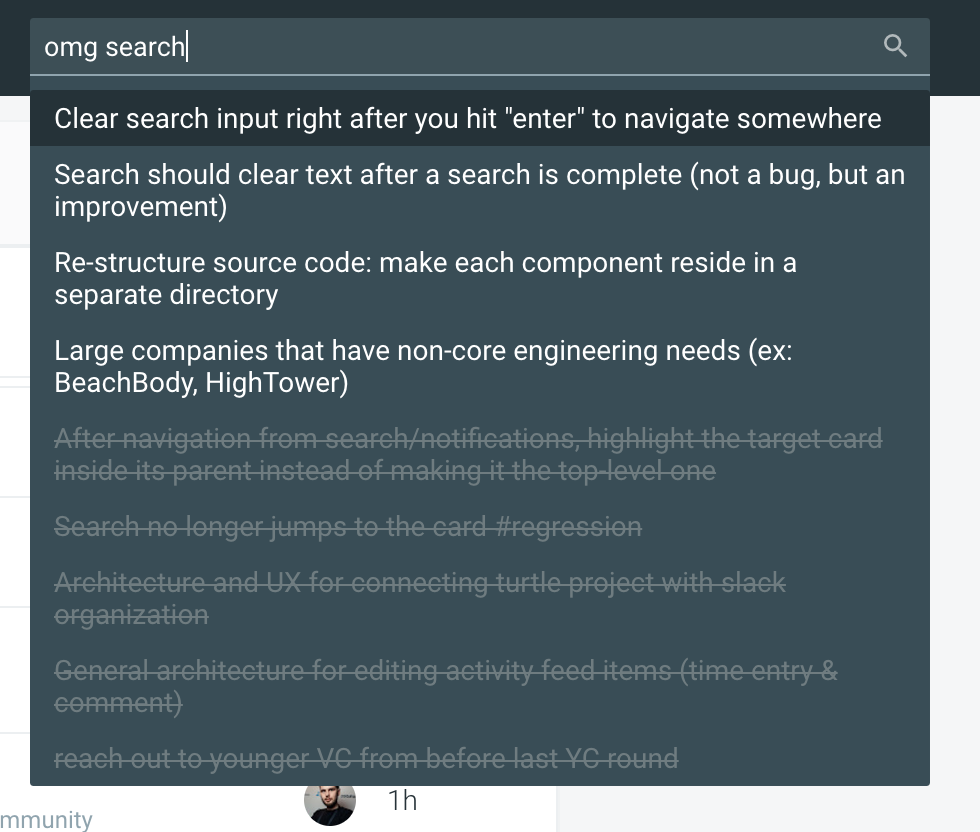This screenshot has height=832, width=980.
Task: Click the "#regression" tag in the results
Action: click(x=568, y=527)
